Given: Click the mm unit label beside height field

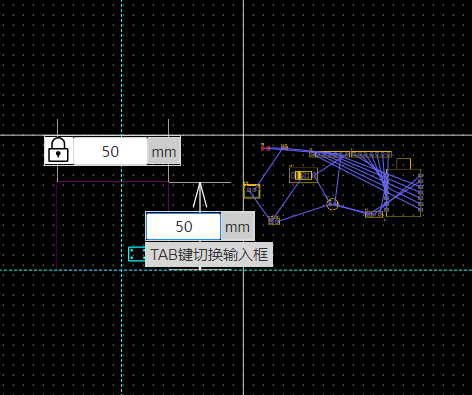Looking at the screenshot, I should [x=237, y=226].
